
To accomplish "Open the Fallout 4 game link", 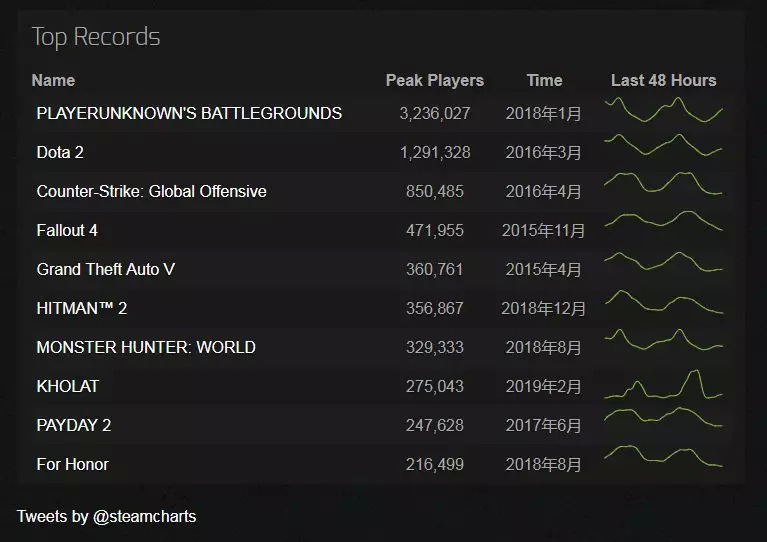I will [x=67, y=230].
